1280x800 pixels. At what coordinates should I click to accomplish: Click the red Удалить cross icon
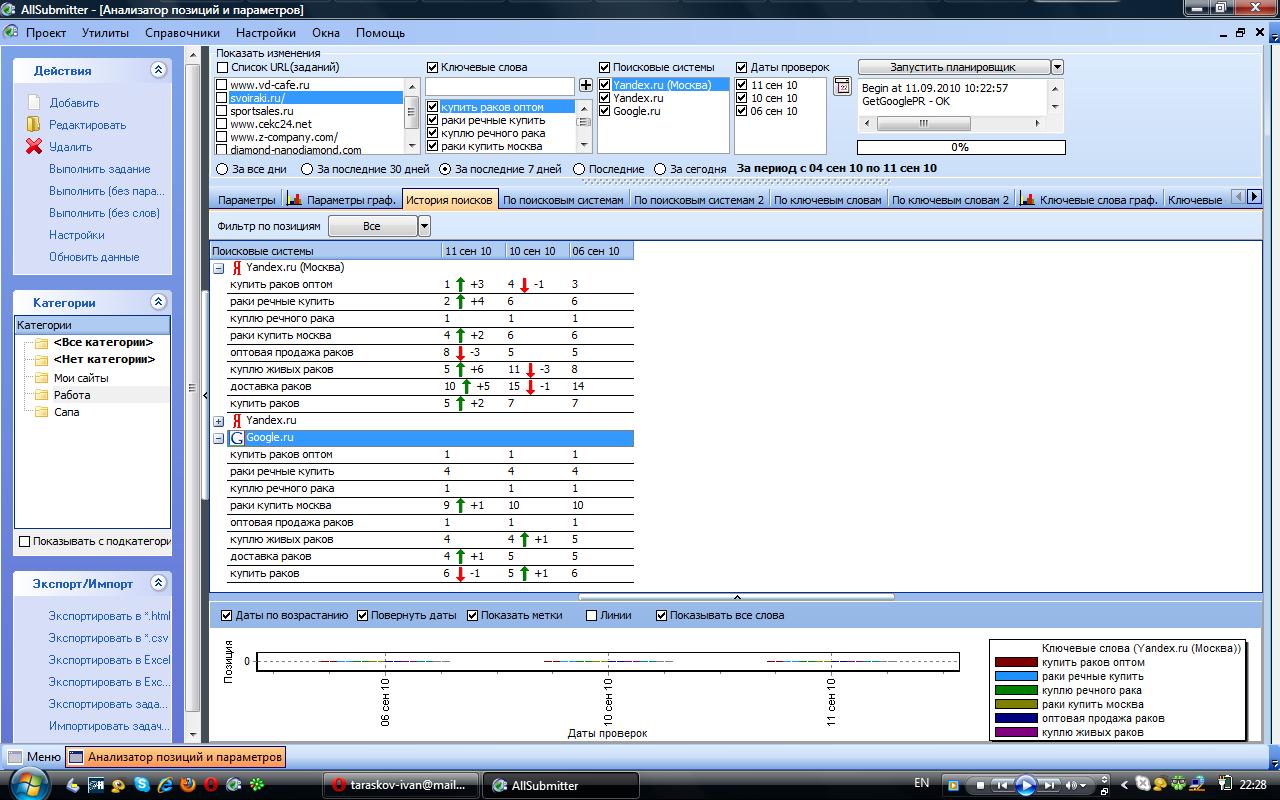click(x=34, y=147)
